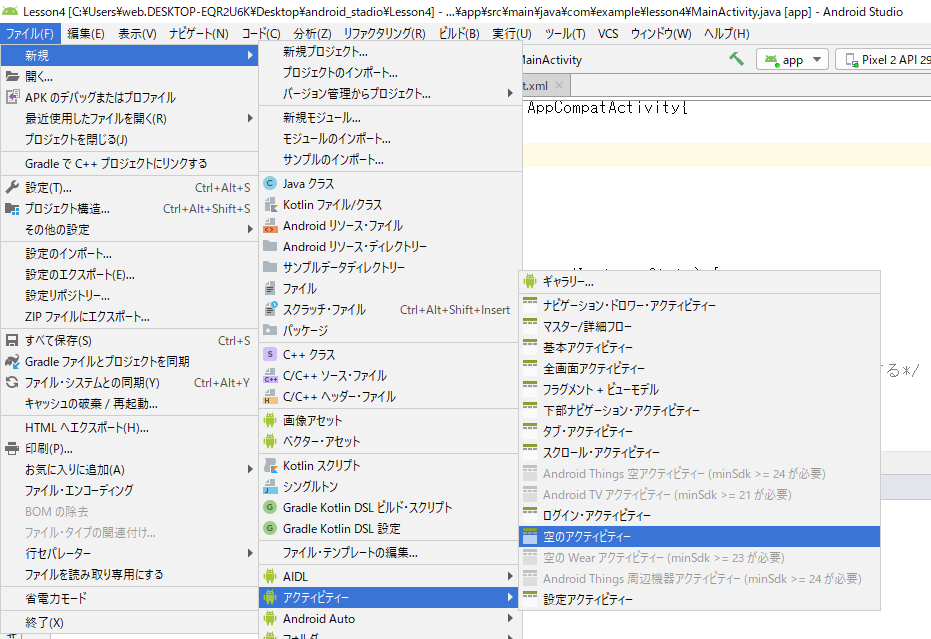Click the Gradle sync elephant icon
The width and height of the screenshot is (931, 639).
[12, 362]
